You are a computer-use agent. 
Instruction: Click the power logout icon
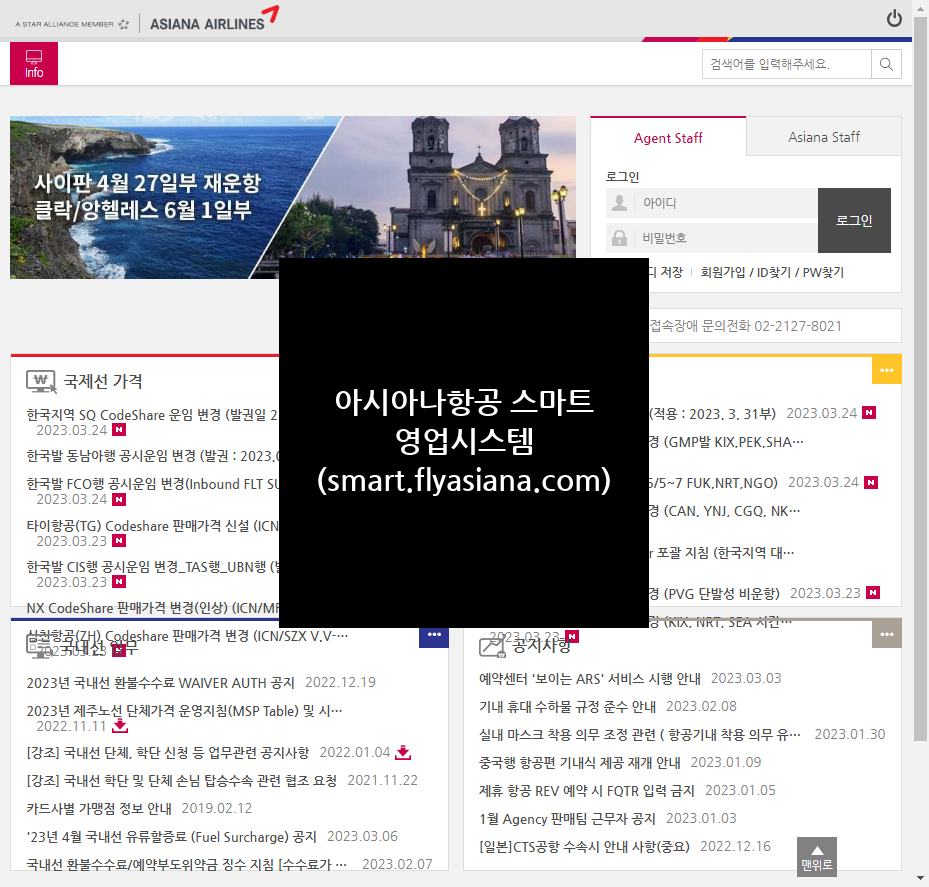[x=894, y=19]
